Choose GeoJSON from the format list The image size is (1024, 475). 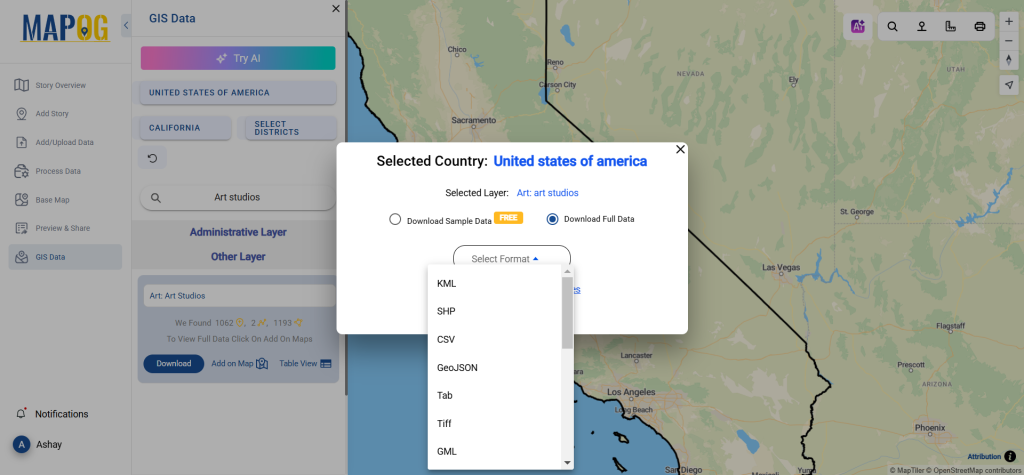pyautogui.click(x=457, y=368)
